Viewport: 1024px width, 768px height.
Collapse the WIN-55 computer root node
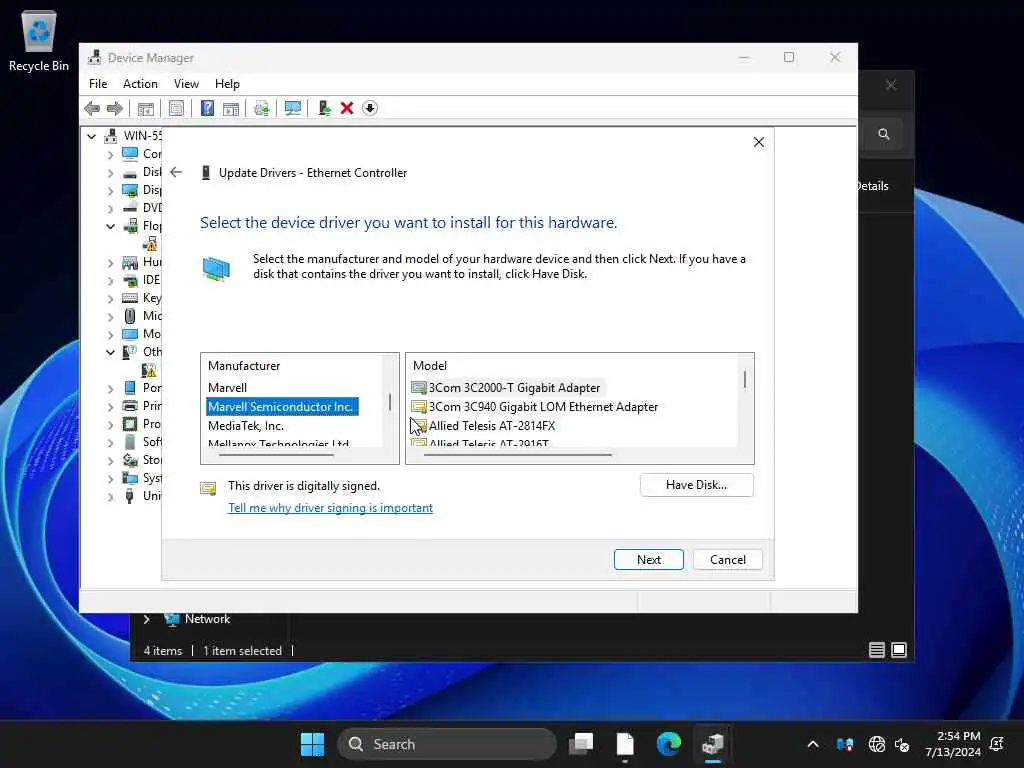click(91, 136)
